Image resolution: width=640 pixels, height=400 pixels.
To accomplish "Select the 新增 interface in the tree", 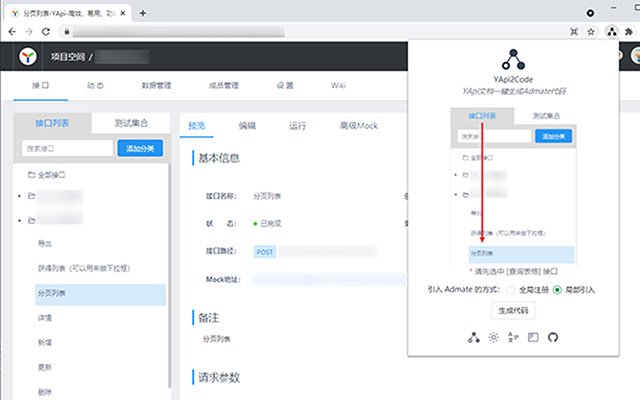I will (x=44, y=342).
